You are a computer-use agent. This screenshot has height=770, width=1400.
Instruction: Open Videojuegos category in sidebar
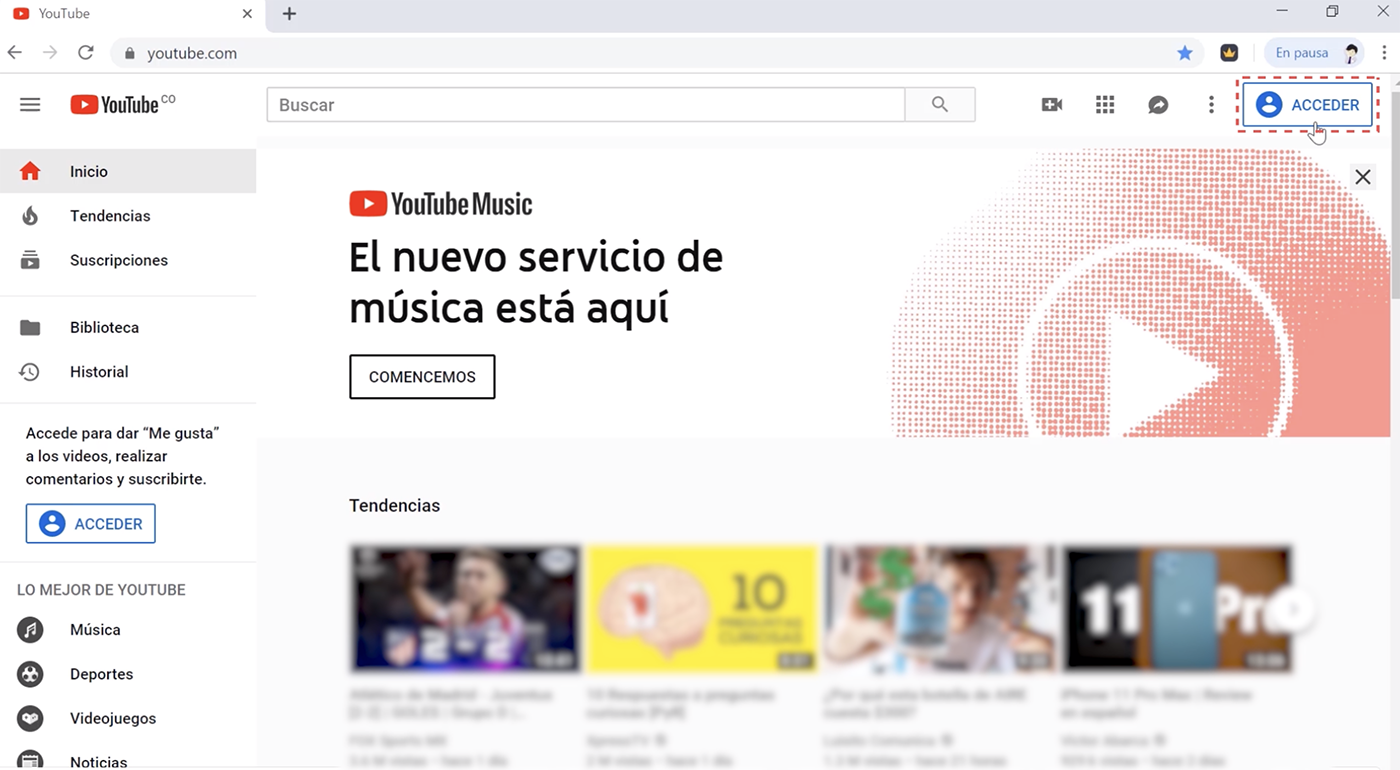pos(128,718)
